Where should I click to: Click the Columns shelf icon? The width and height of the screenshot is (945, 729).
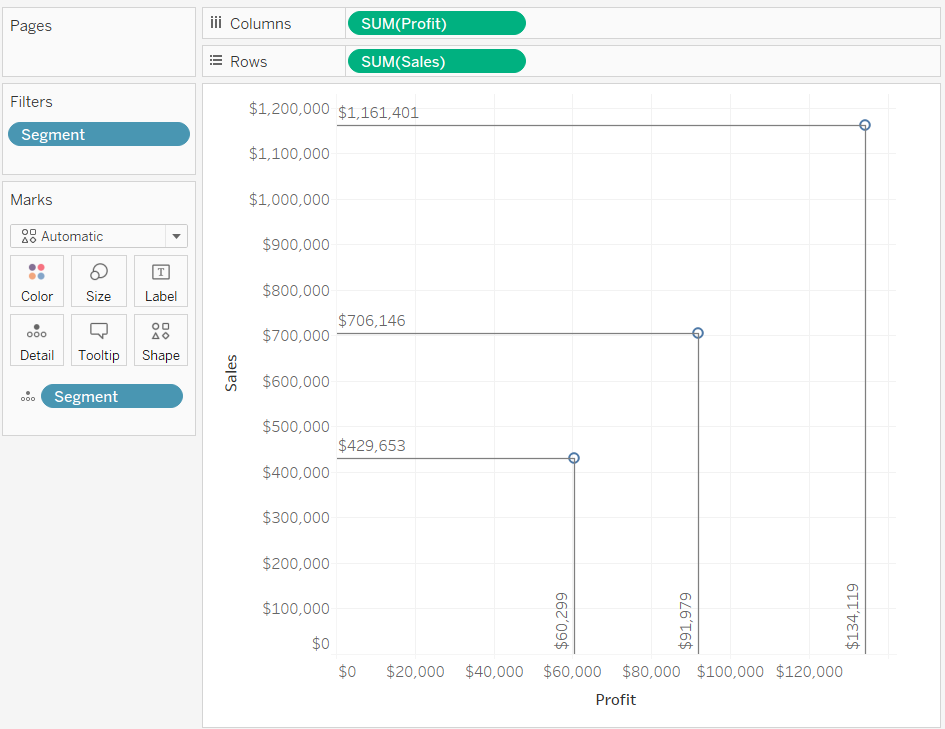pyautogui.click(x=216, y=23)
